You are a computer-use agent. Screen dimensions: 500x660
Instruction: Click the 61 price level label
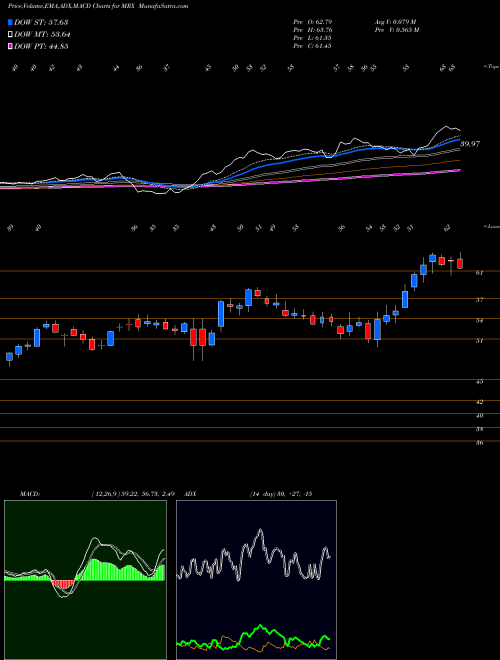(x=479, y=273)
